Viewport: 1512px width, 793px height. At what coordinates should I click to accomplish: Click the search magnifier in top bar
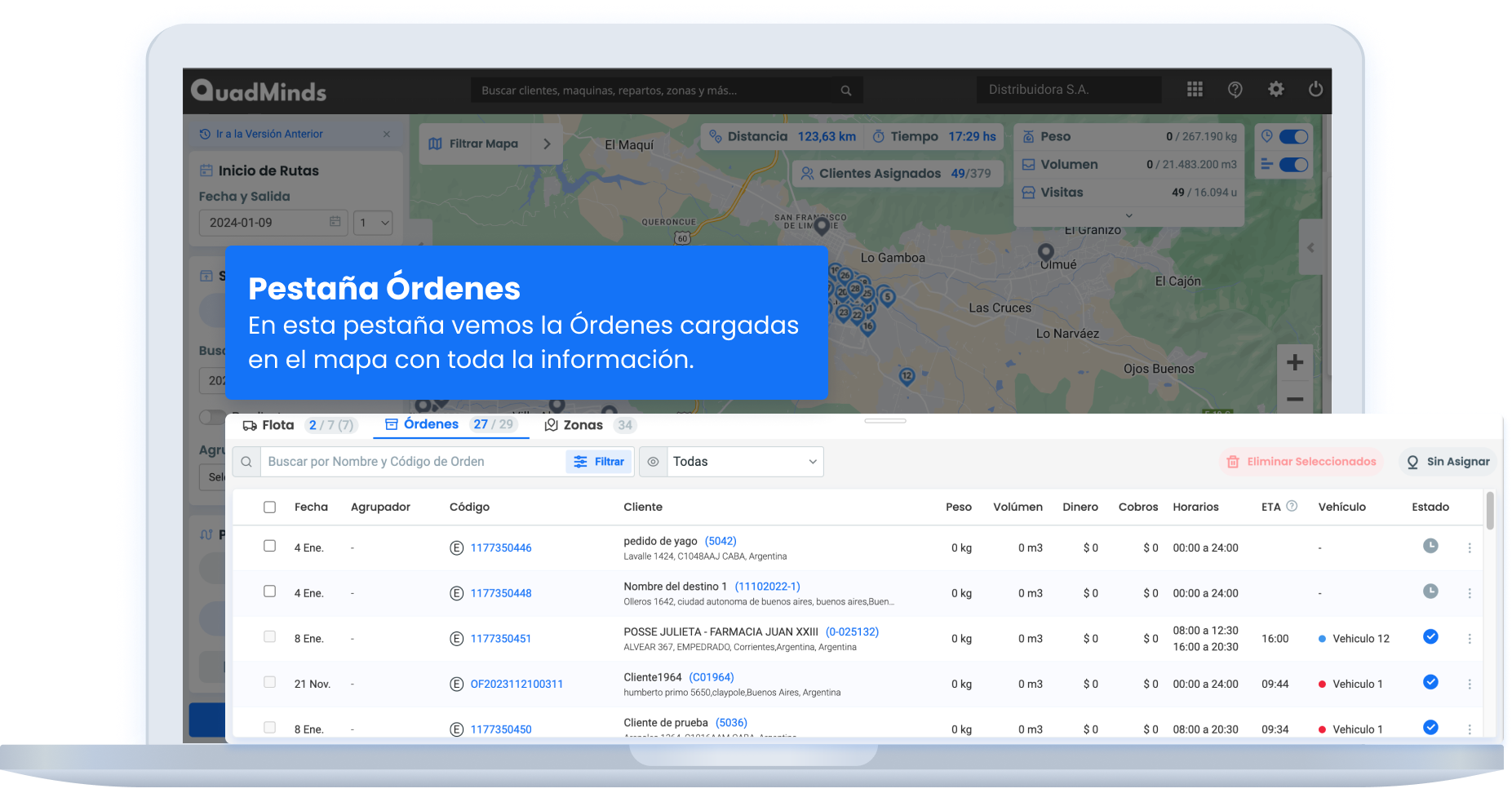click(846, 91)
